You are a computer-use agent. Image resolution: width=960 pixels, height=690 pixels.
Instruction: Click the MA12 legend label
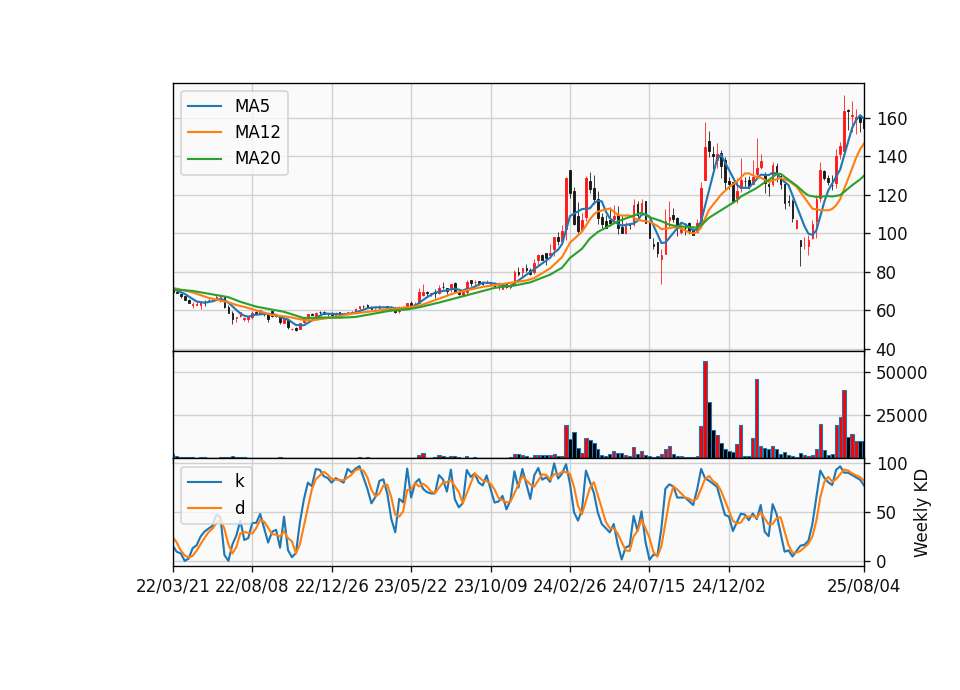tap(257, 132)
